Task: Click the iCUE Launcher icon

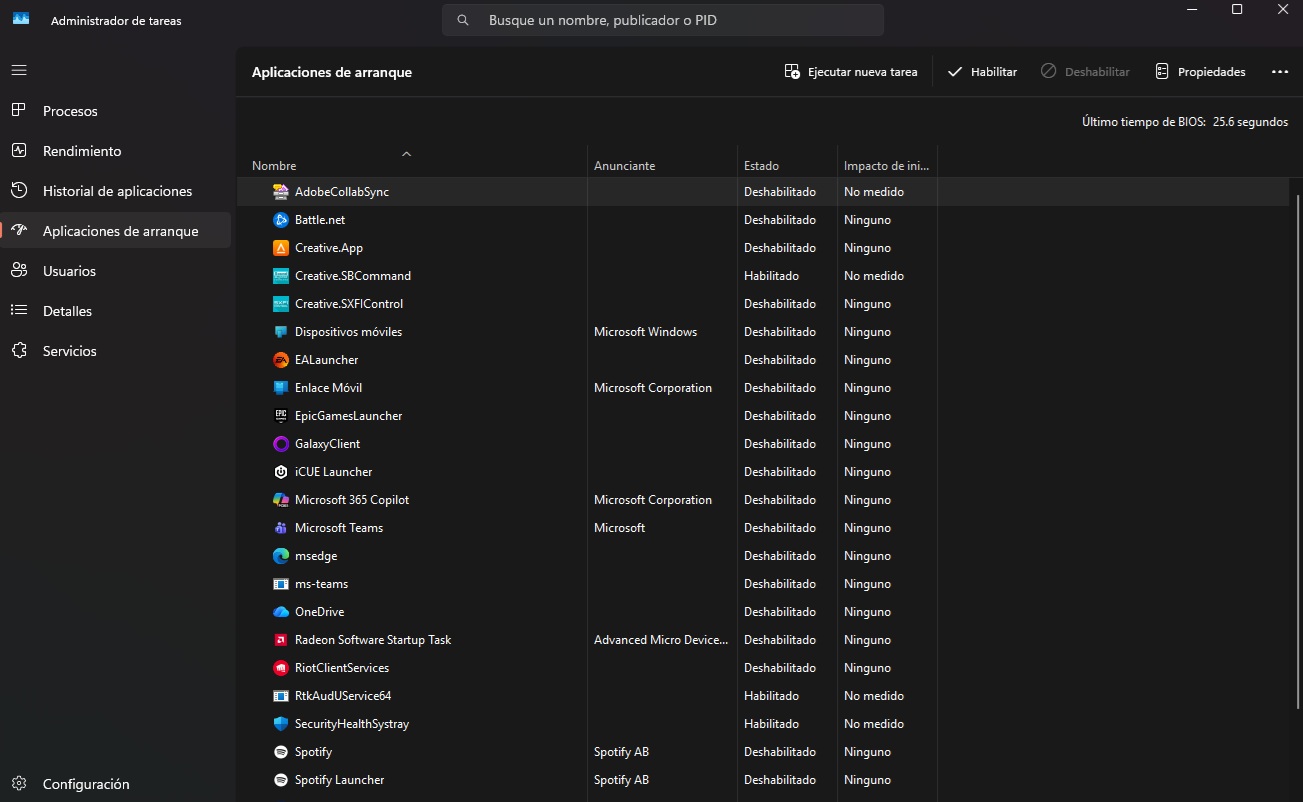Action: [x=280, y=471]
